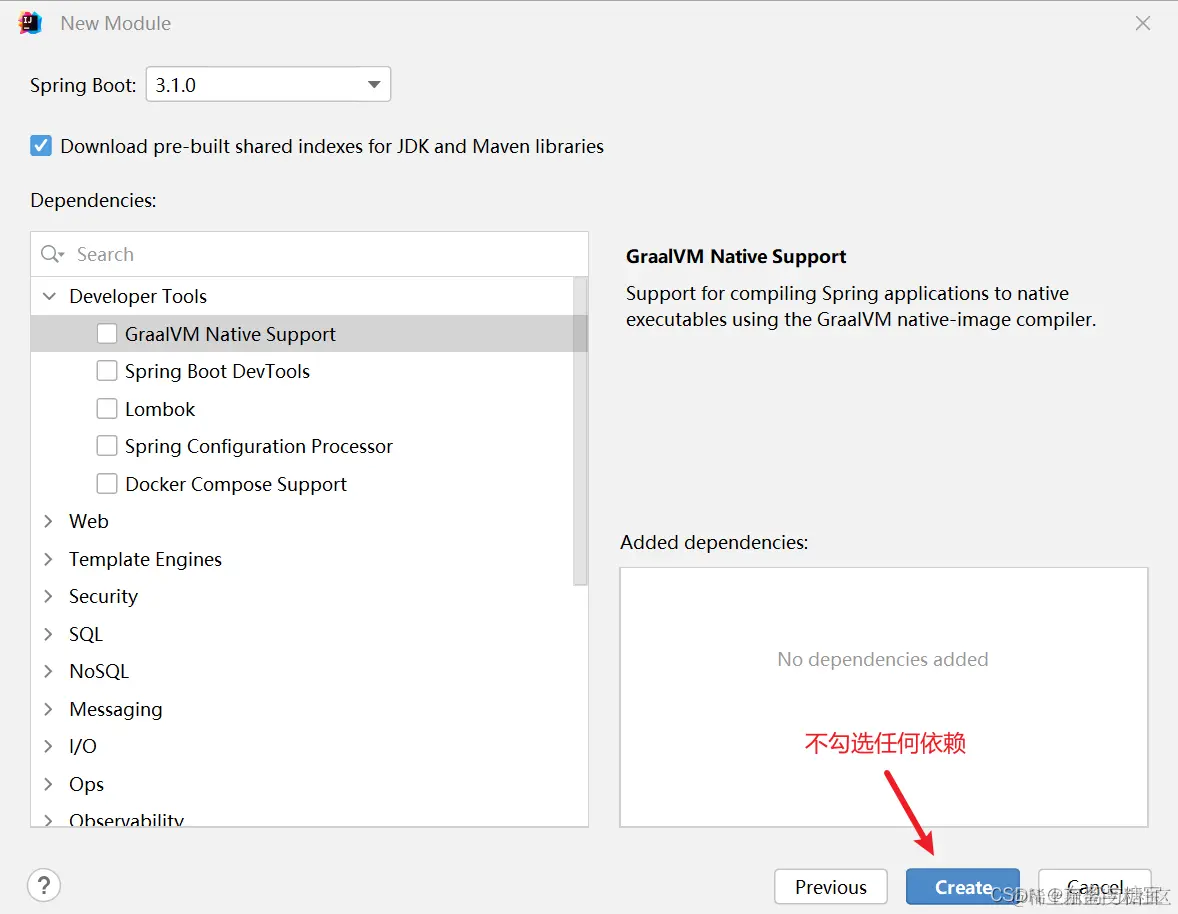Screen dimensions: 1178x914
Task: Click the search magnifier icon
Action: point(52,254)
